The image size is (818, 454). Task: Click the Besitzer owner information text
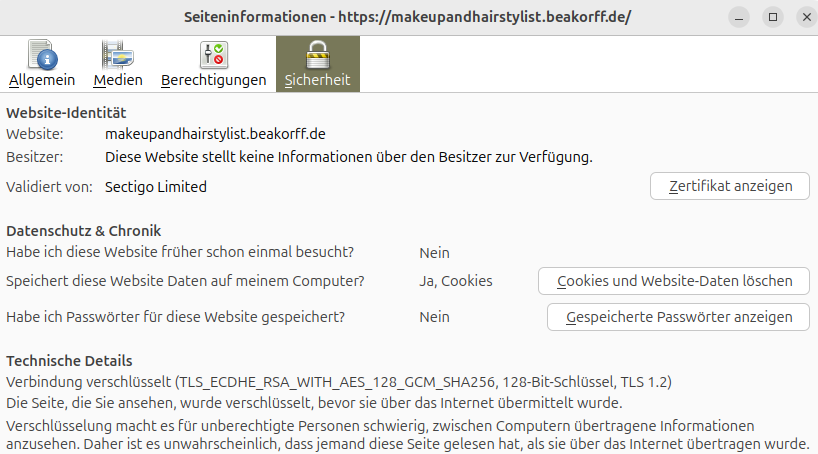click(x=349, y=157)
